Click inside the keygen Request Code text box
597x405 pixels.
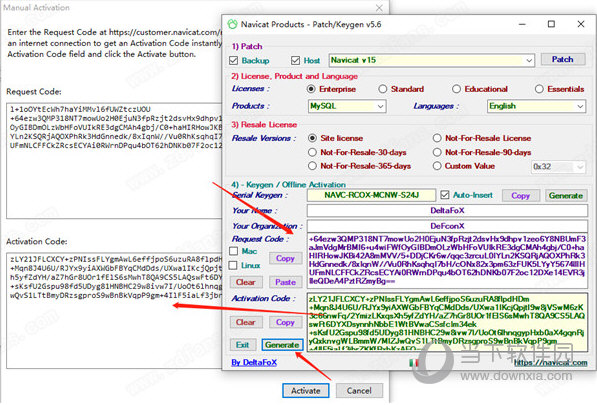pyautogui.click(x=447, y=260)
